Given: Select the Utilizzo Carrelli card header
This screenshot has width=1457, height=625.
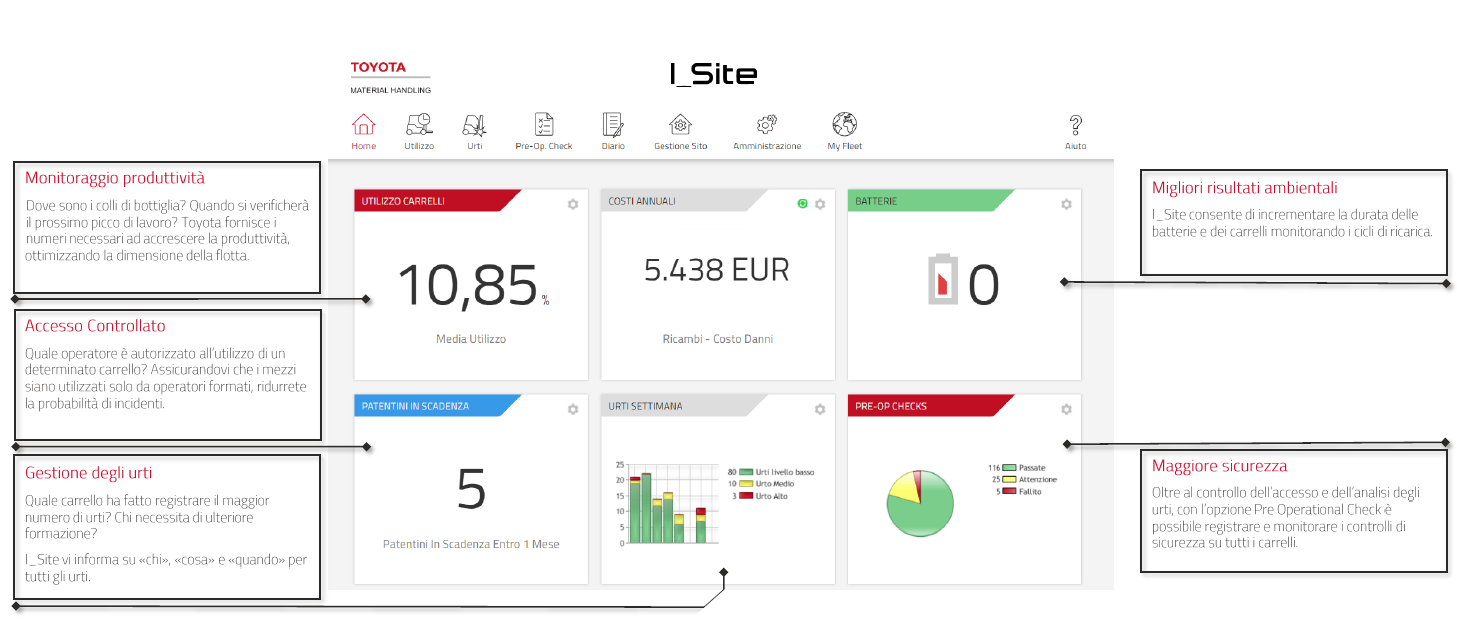Looking at the screenshot, I should point(437,201).
